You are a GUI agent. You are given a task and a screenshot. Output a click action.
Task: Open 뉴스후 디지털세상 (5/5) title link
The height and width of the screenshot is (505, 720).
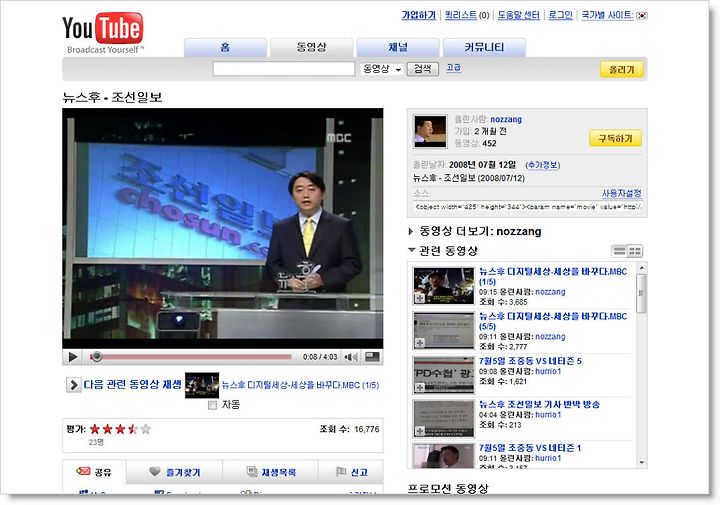(553, 321)
